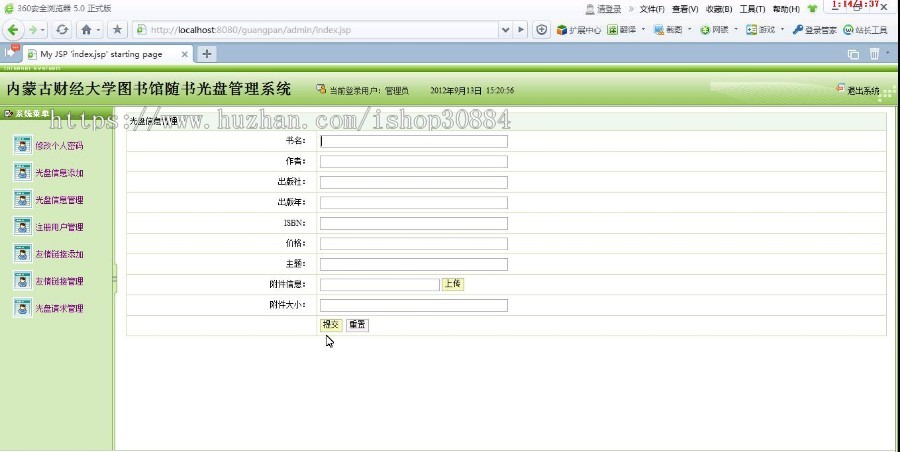
Task: Click icon beside 光盘请求管理
Action: [22, 307]
